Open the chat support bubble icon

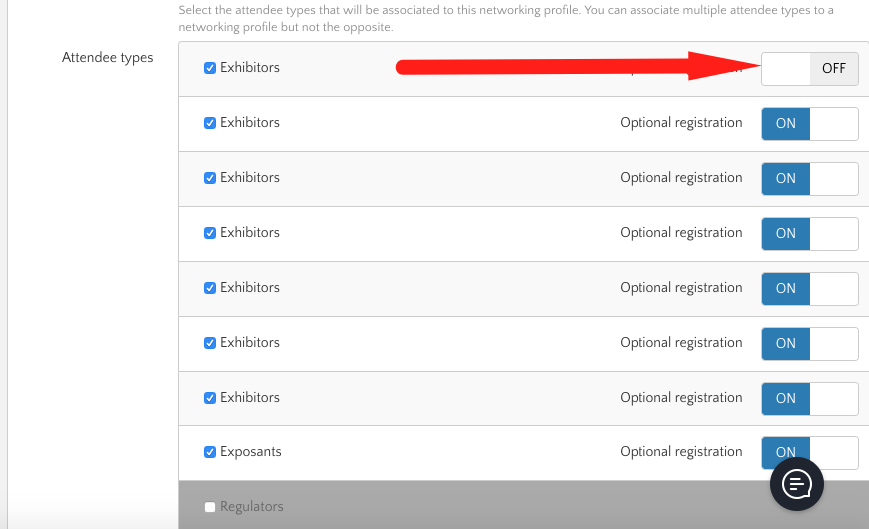click(796, 485)
